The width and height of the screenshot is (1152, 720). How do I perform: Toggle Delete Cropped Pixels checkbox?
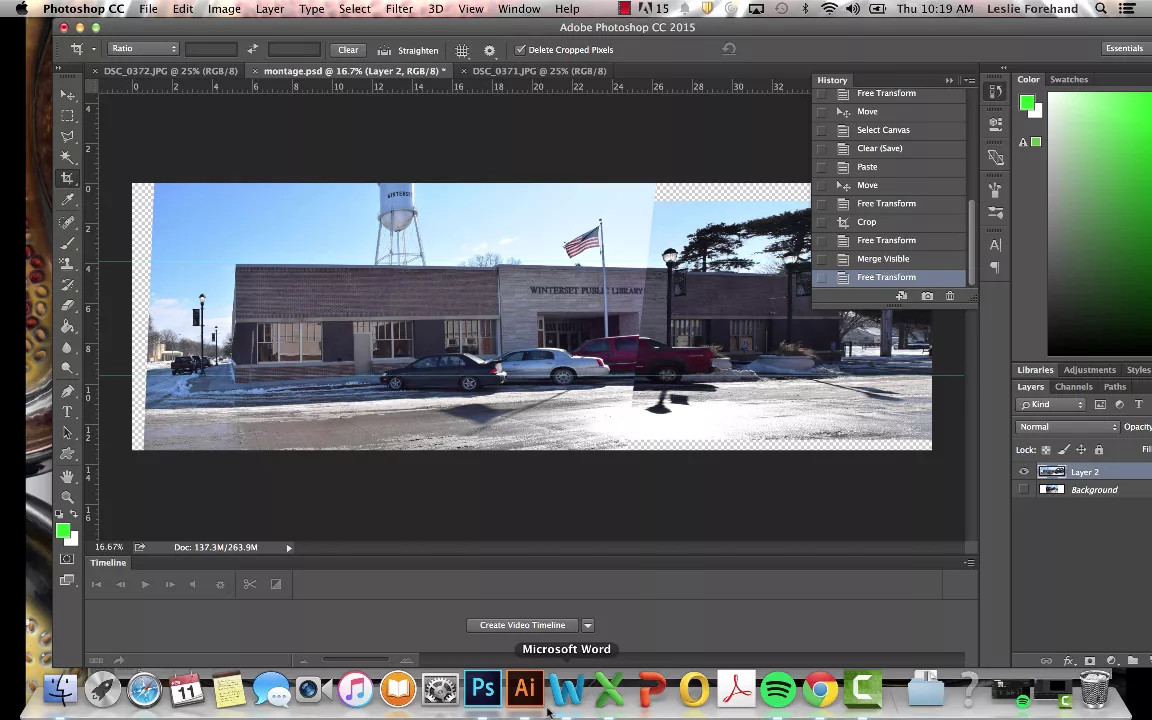(520, 50)
